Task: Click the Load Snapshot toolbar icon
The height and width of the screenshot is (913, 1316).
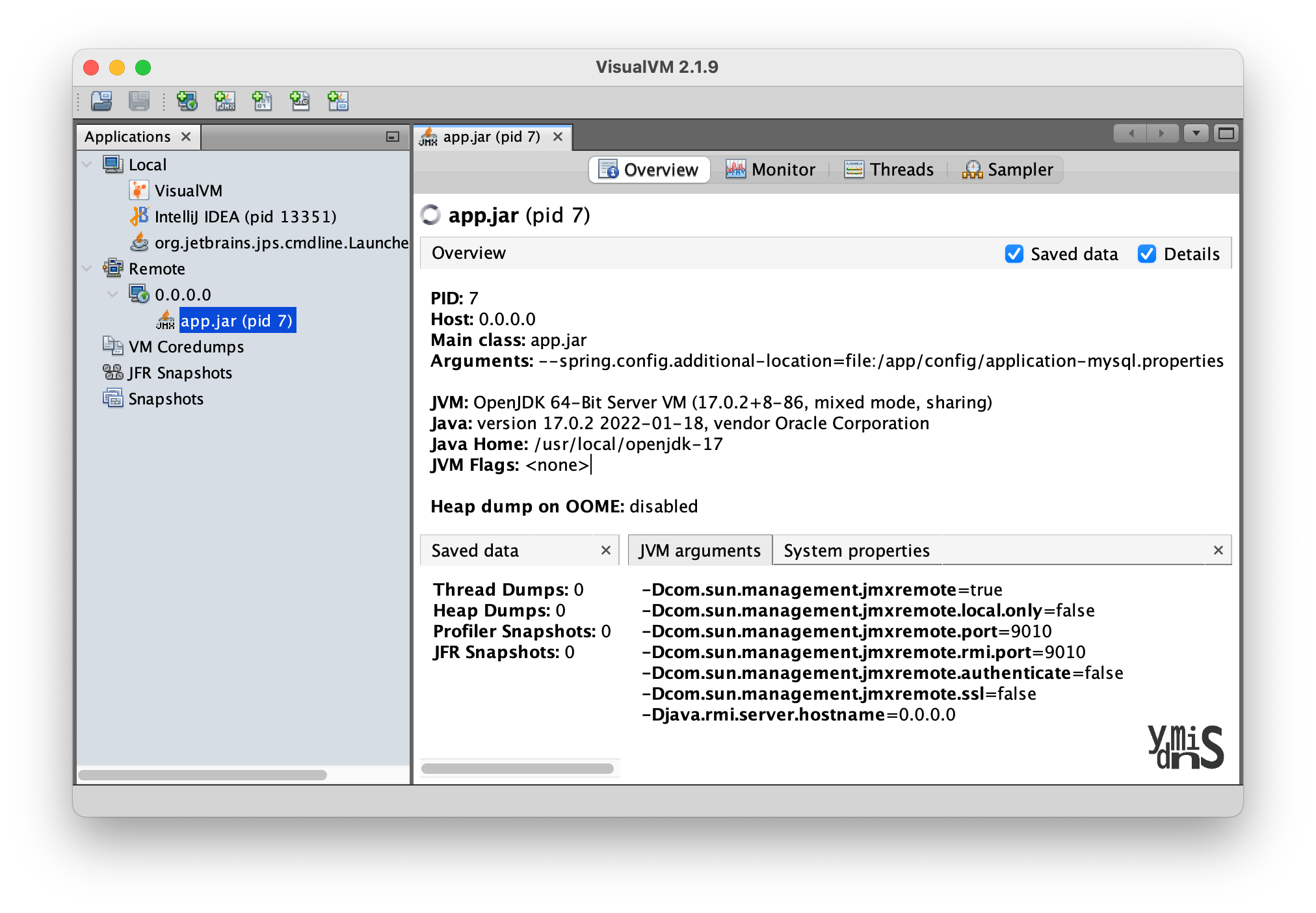Action: [x=101, y=101]
